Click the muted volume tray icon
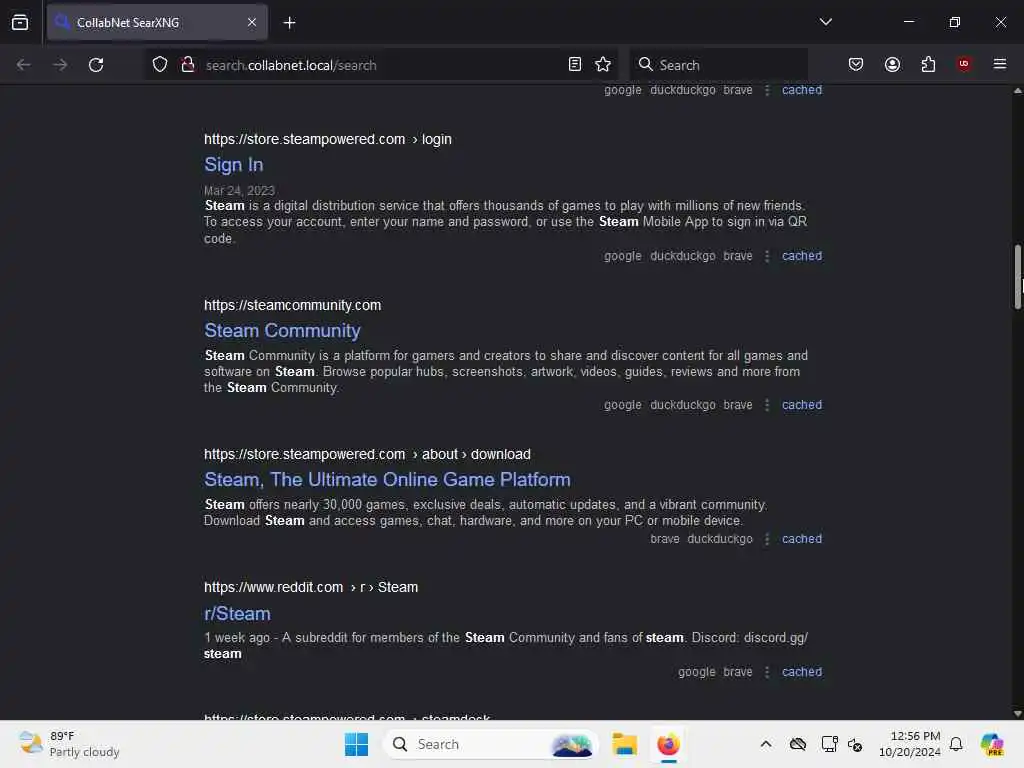The width and height of the screenshot is (1024, 768). [x=855, y=744]
